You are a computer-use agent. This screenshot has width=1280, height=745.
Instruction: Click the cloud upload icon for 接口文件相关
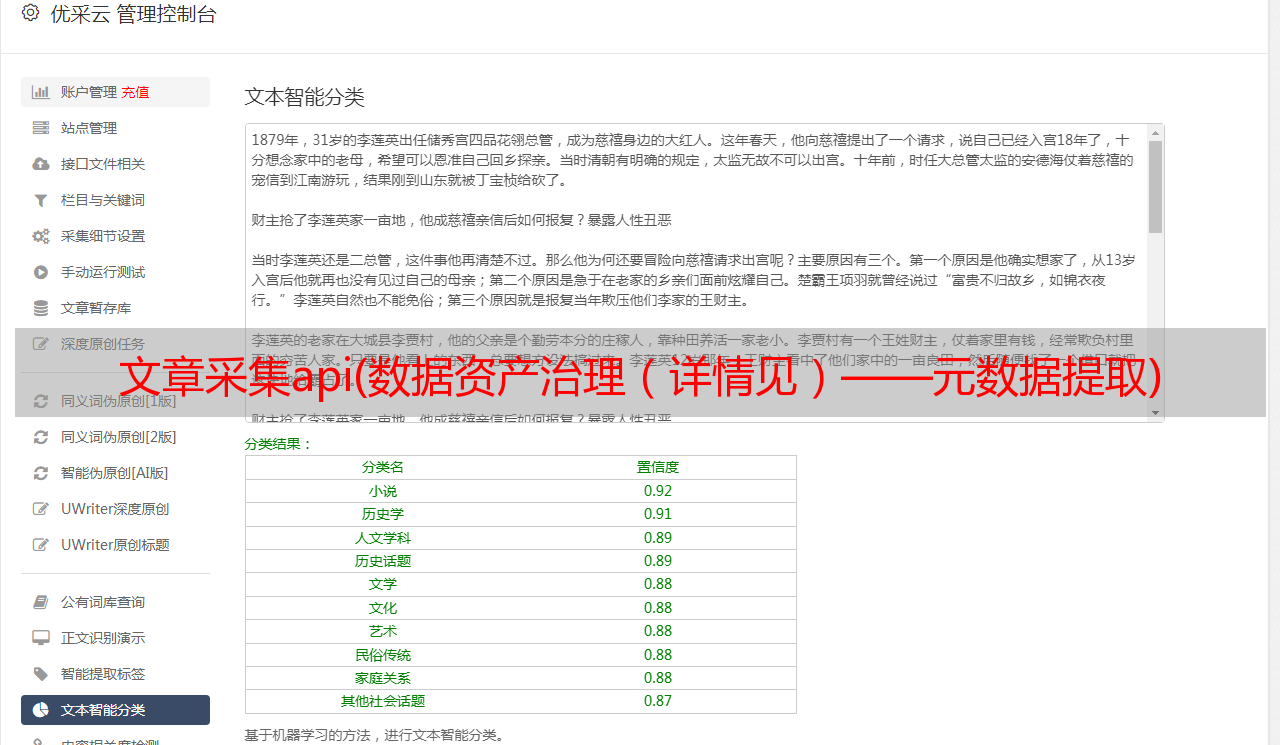click(x=41, y=164)
